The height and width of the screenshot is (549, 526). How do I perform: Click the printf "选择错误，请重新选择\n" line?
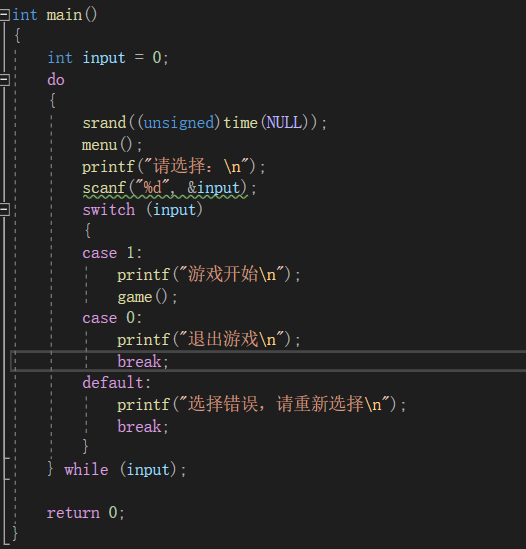[x=262, y=405]
